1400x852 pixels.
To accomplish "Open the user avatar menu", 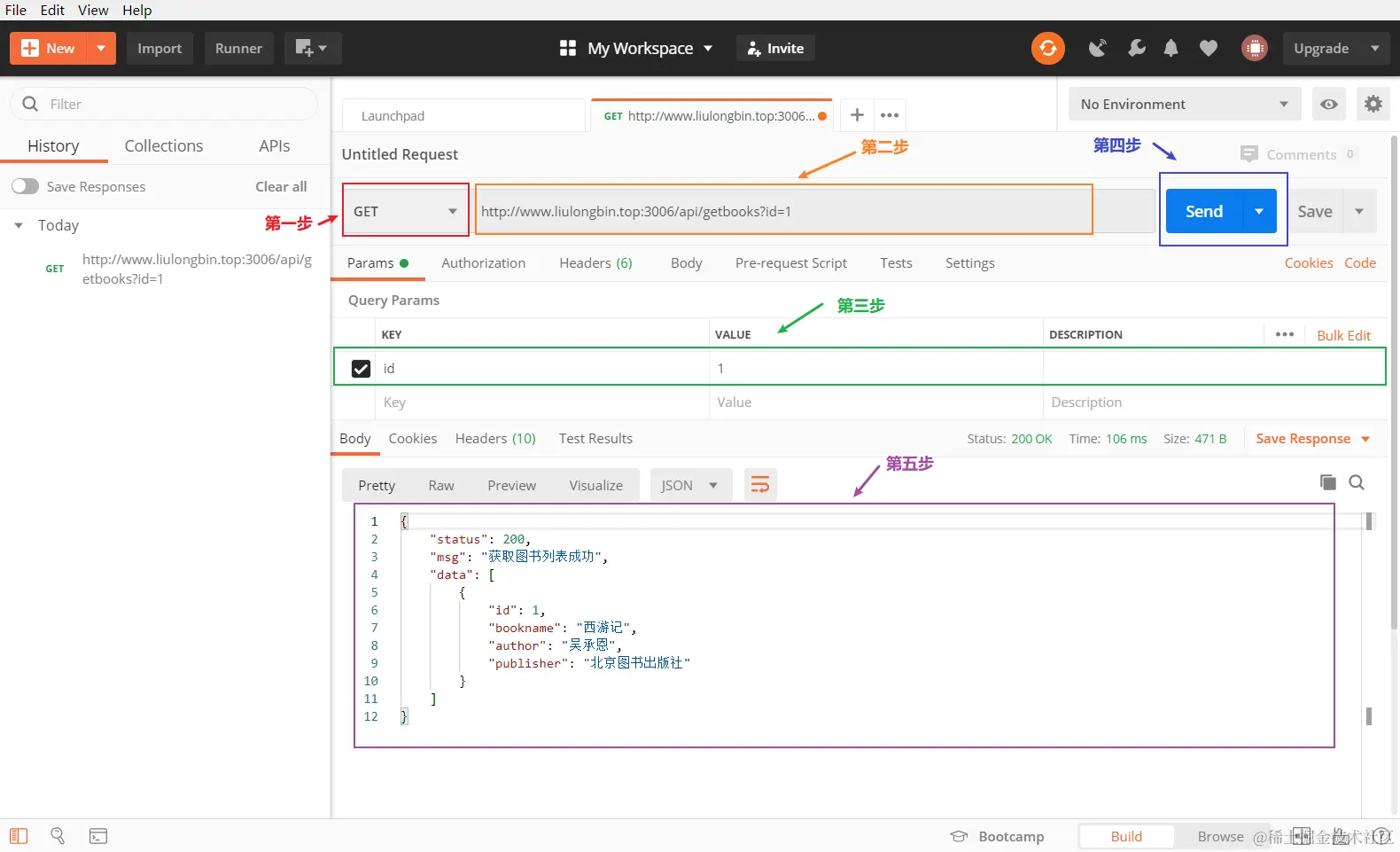I will click(x=1254, y=48).
